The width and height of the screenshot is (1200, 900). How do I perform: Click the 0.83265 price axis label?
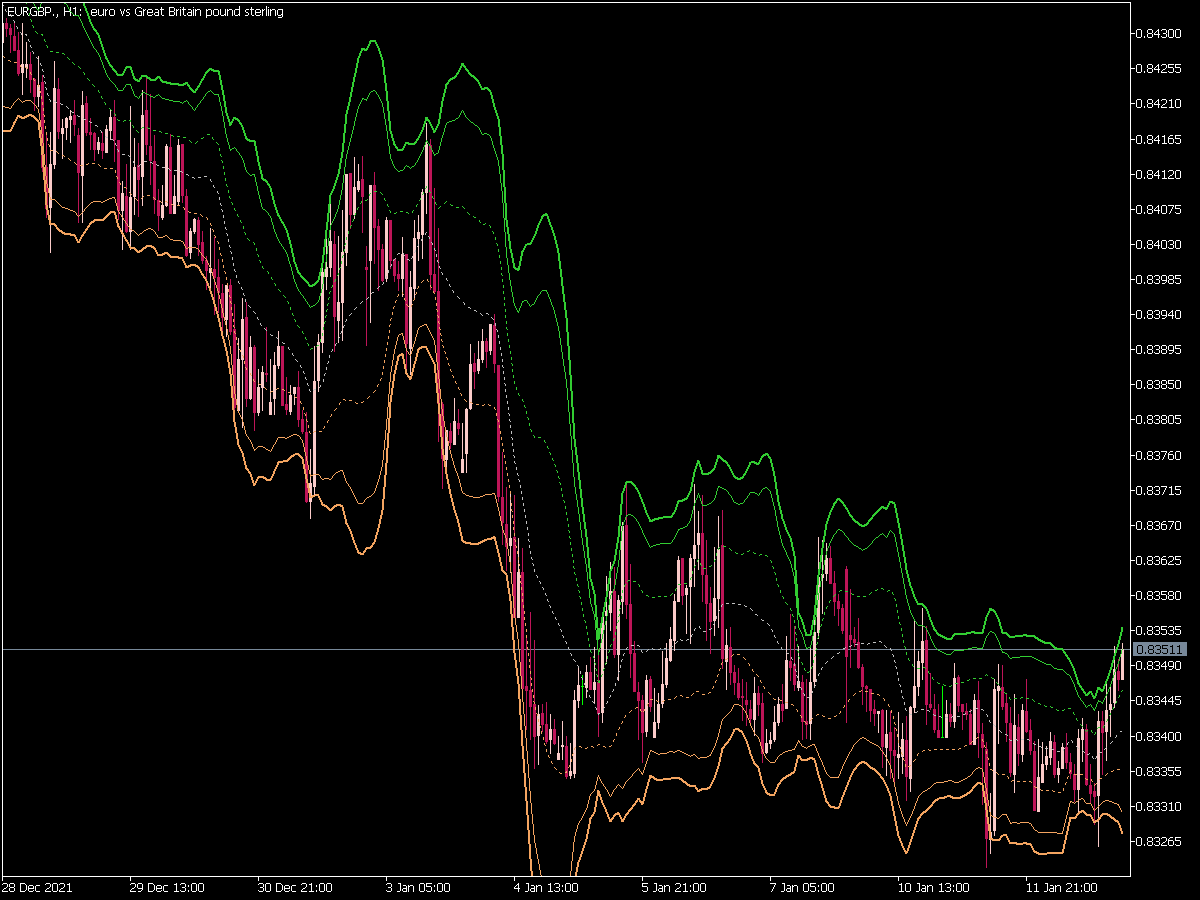tap(1160, 841)
